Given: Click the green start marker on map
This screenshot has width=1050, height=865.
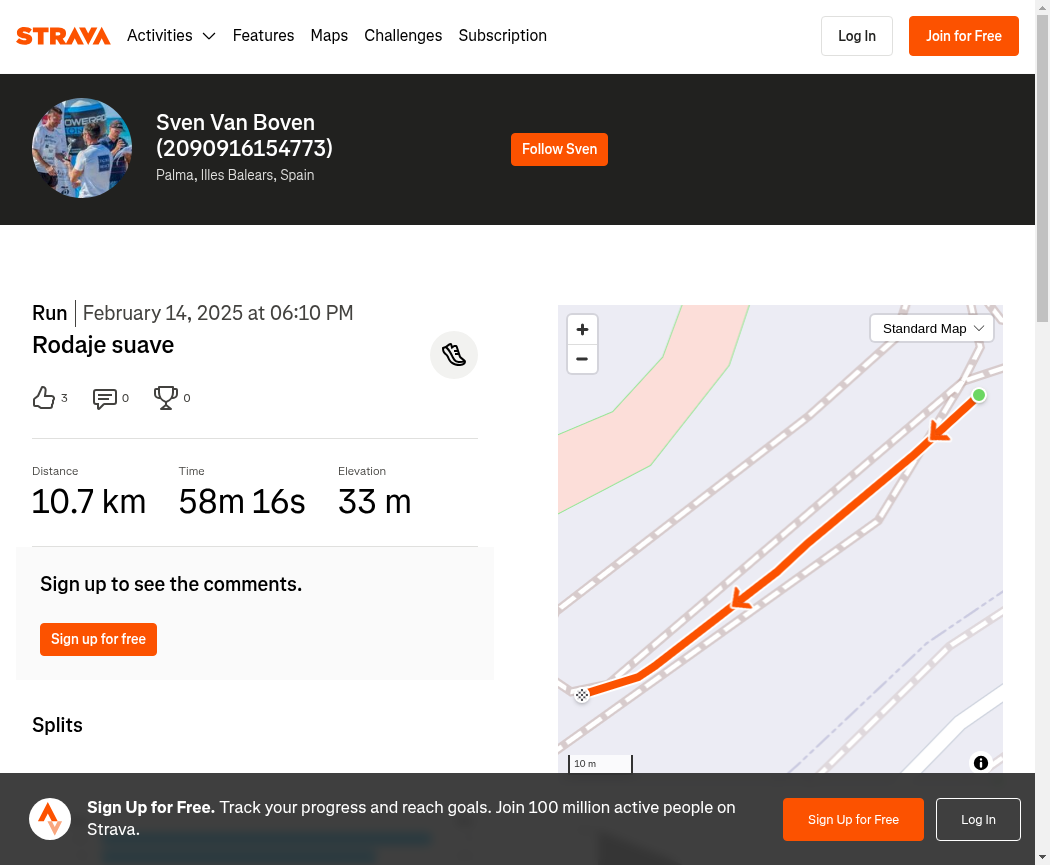Looking at the screenshot, I should (x=978, y=395).
